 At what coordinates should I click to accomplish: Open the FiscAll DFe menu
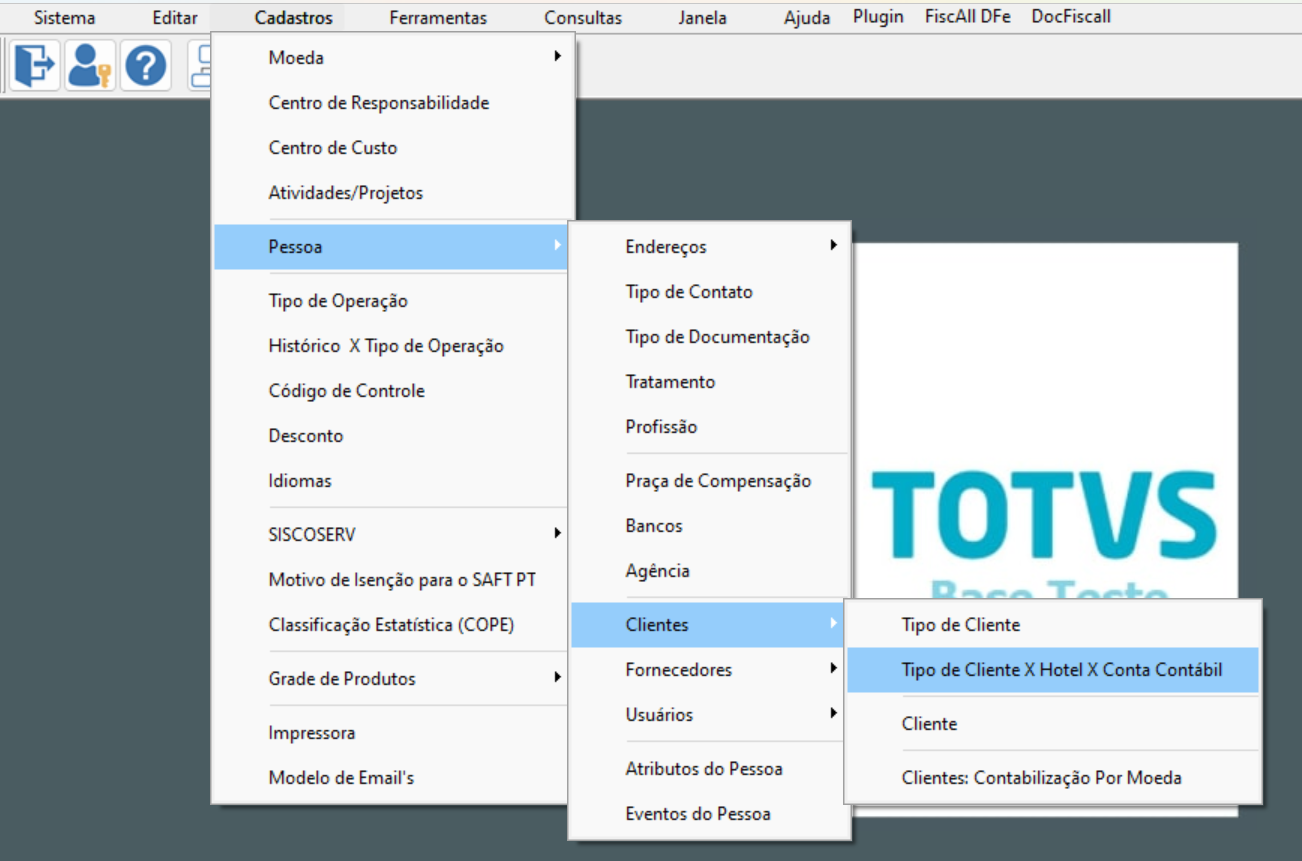[x=967, y=17]
